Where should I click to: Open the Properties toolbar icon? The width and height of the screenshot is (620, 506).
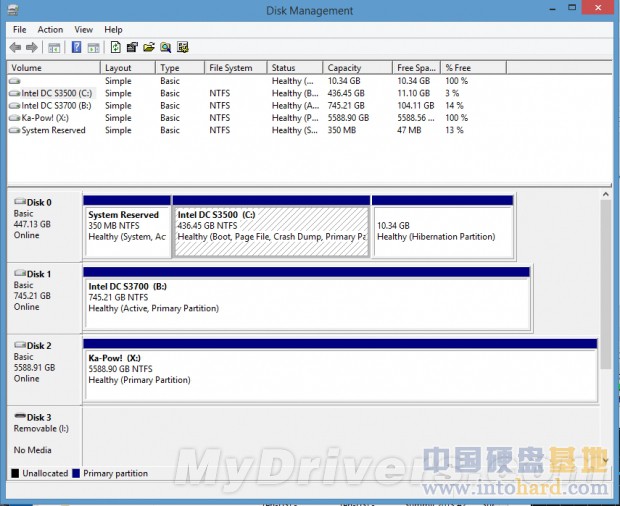click(132, 47)
